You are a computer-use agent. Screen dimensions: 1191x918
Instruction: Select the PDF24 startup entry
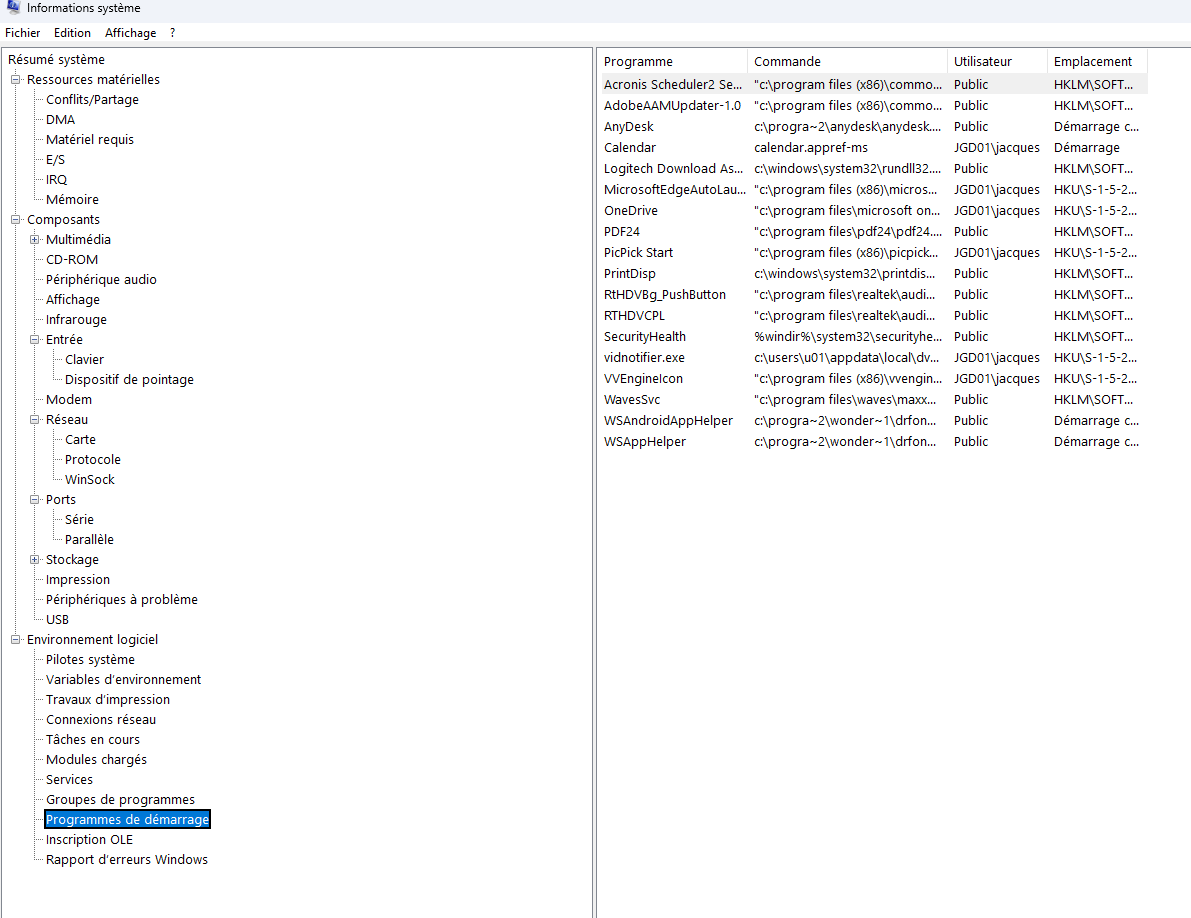pos(874,232)
